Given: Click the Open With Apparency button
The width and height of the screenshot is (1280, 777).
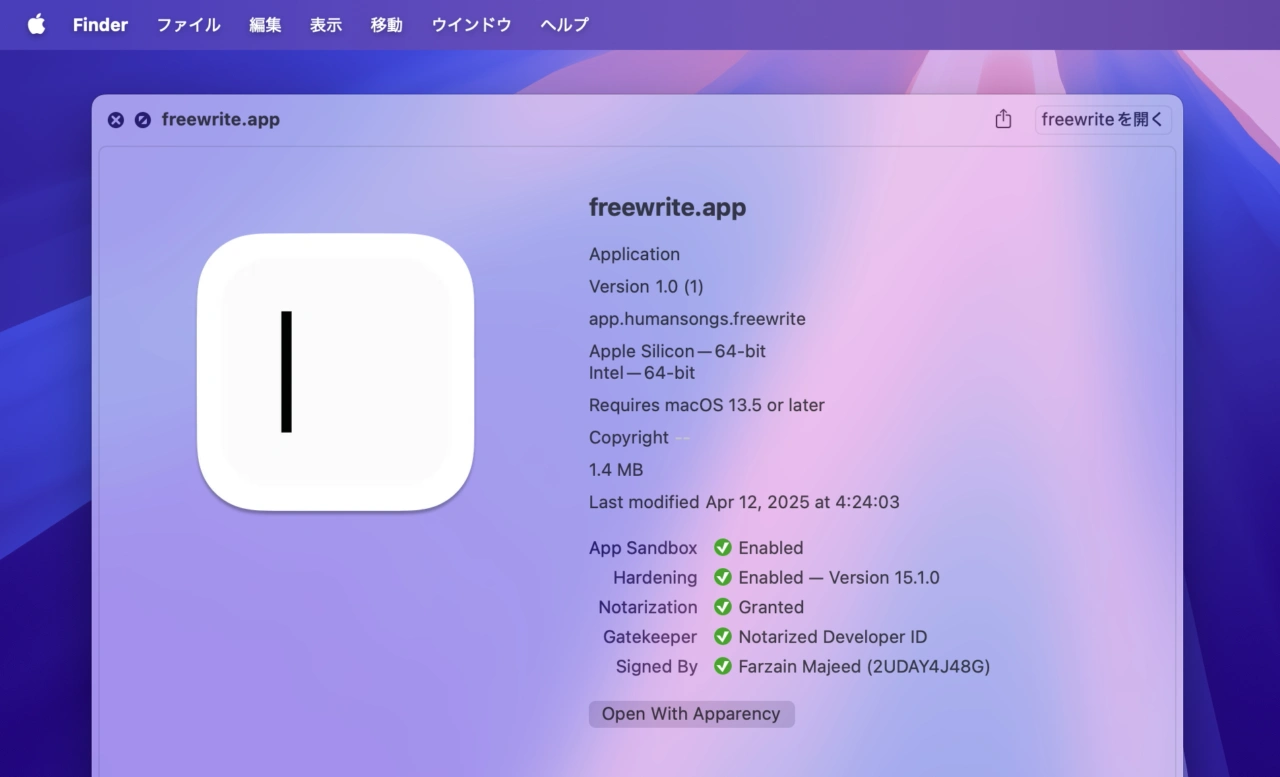Looking at the screenshot, I should click(691, 714).
